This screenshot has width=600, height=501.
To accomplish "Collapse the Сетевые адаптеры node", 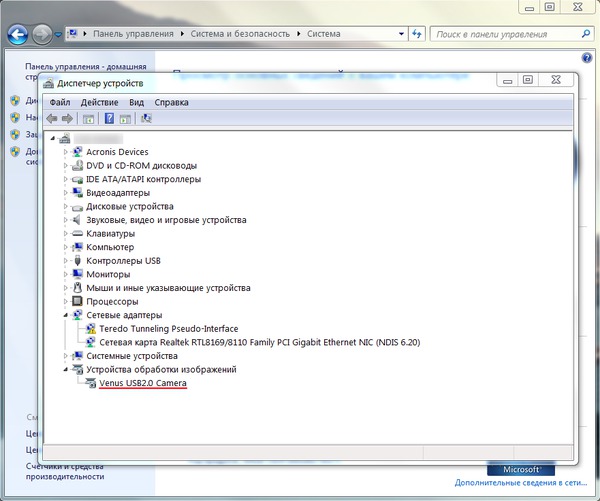I will pyautogui.click(x=65, y=315).
